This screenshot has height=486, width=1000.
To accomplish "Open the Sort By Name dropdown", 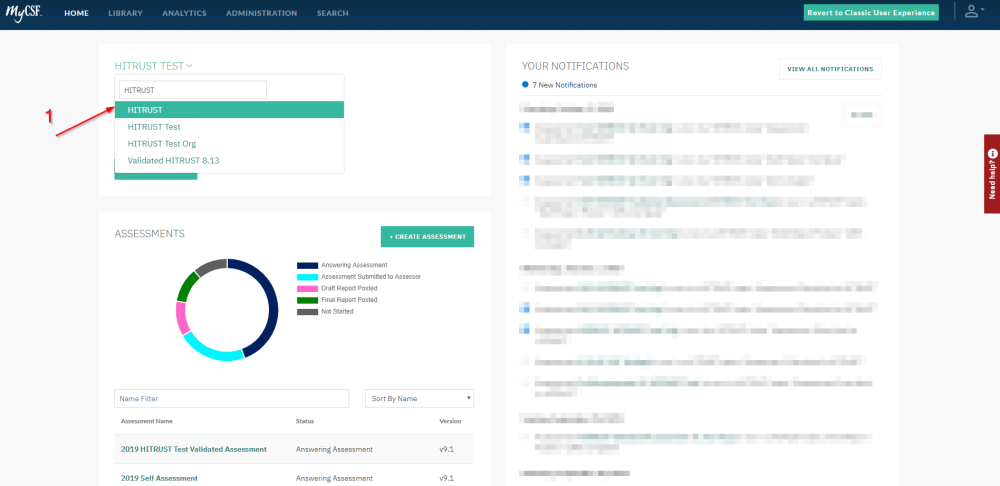I will (x=419, y=399).
